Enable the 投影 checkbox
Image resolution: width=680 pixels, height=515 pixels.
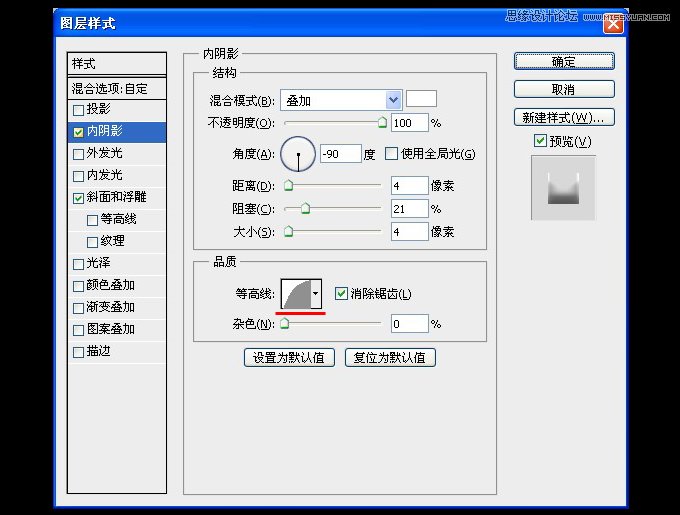tap(78, 110)
